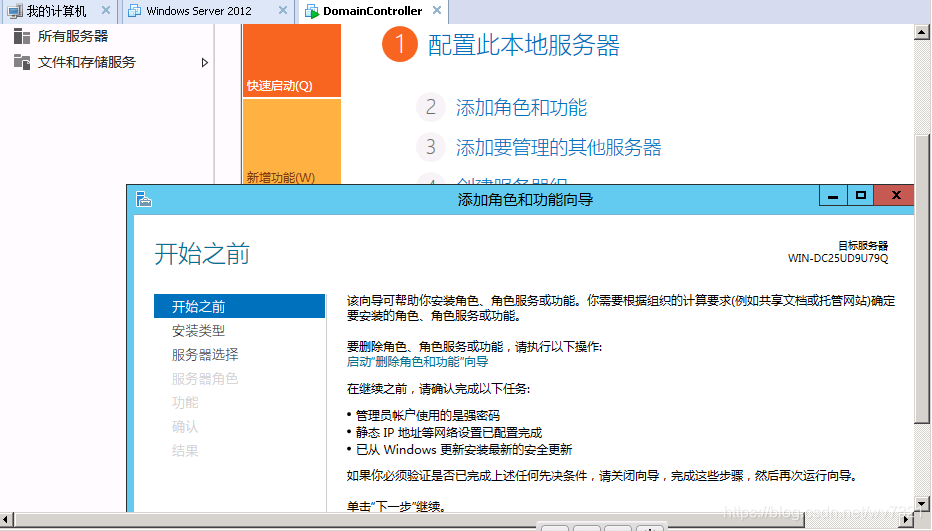Viewport: 932px width, 531px height.
Task: Click the horizontal scrollbar thumb
Action: (x=410, y=520)
